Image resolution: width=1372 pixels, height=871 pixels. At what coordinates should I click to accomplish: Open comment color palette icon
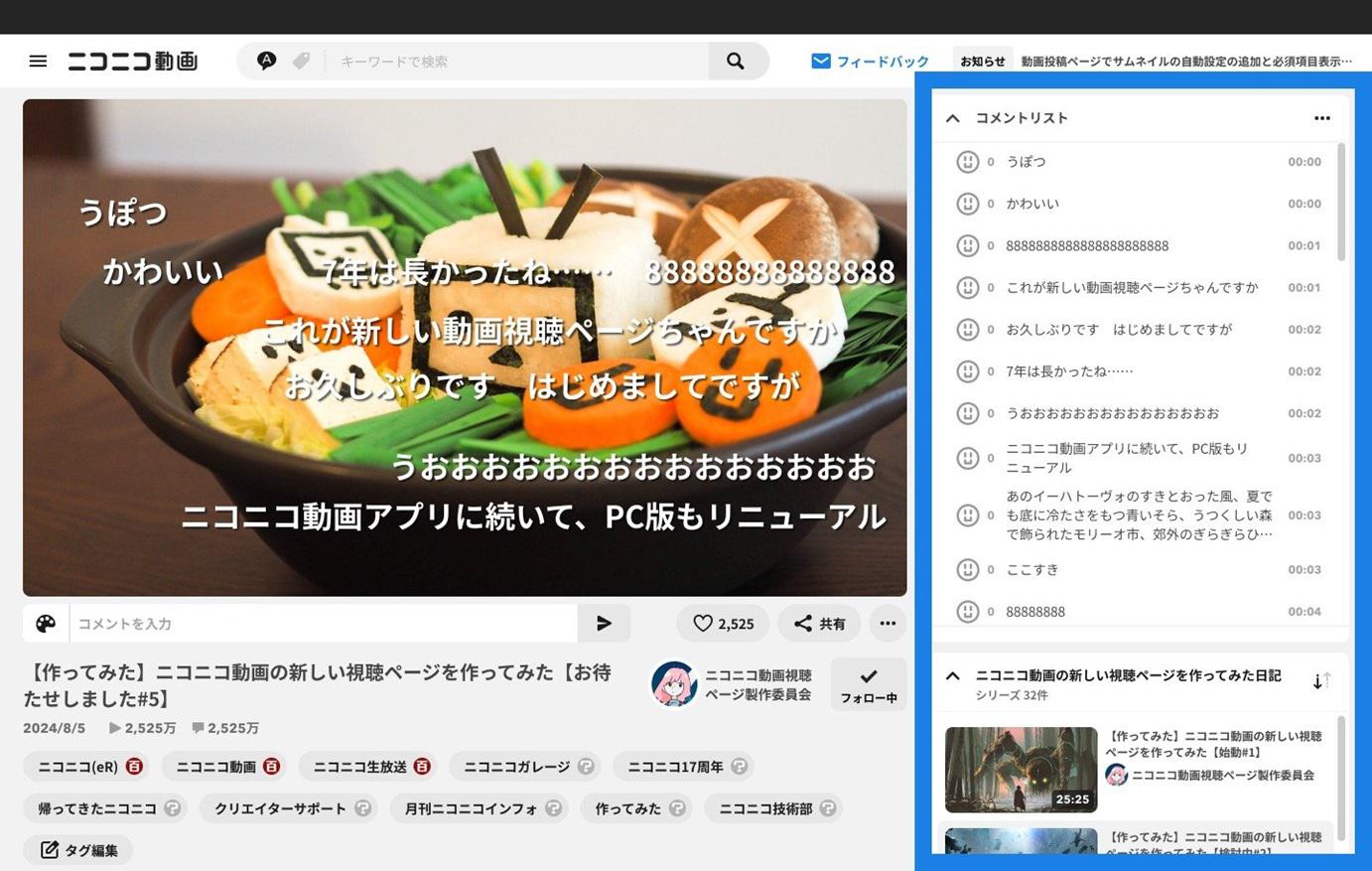coord(46,624)
